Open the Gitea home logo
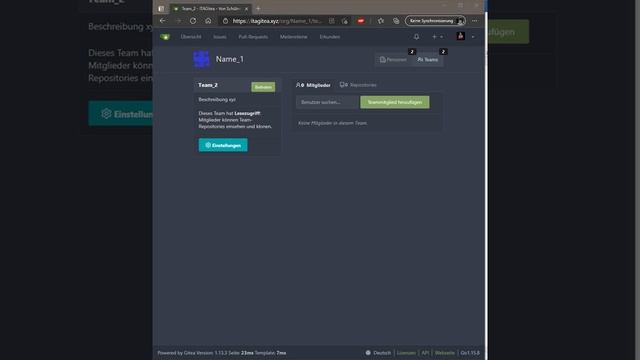The height and width of the screenshot is (360, 640). [165, 37]
